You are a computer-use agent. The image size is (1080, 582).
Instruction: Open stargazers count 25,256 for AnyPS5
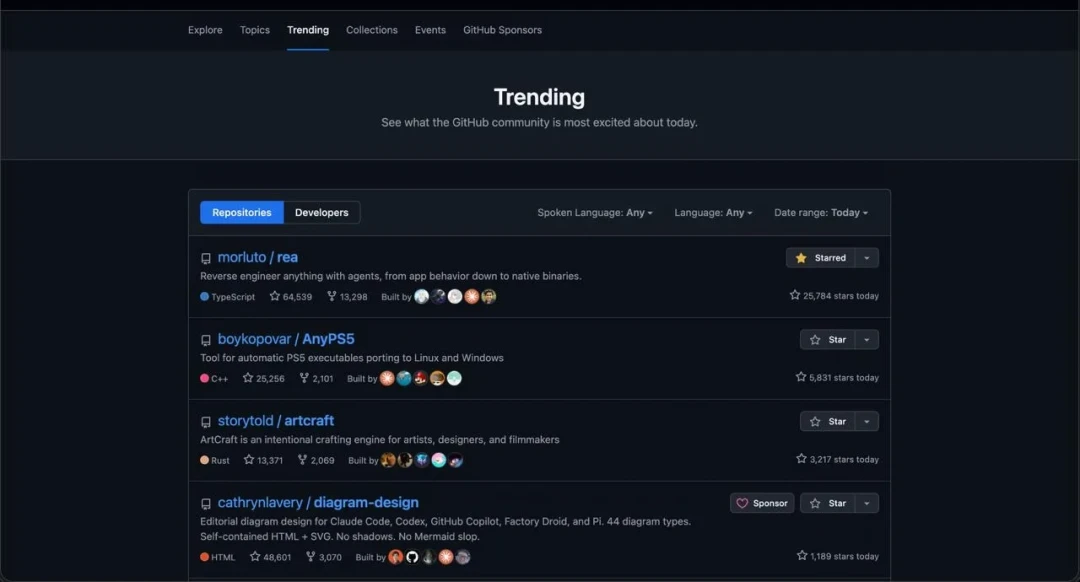click(264, 378)
